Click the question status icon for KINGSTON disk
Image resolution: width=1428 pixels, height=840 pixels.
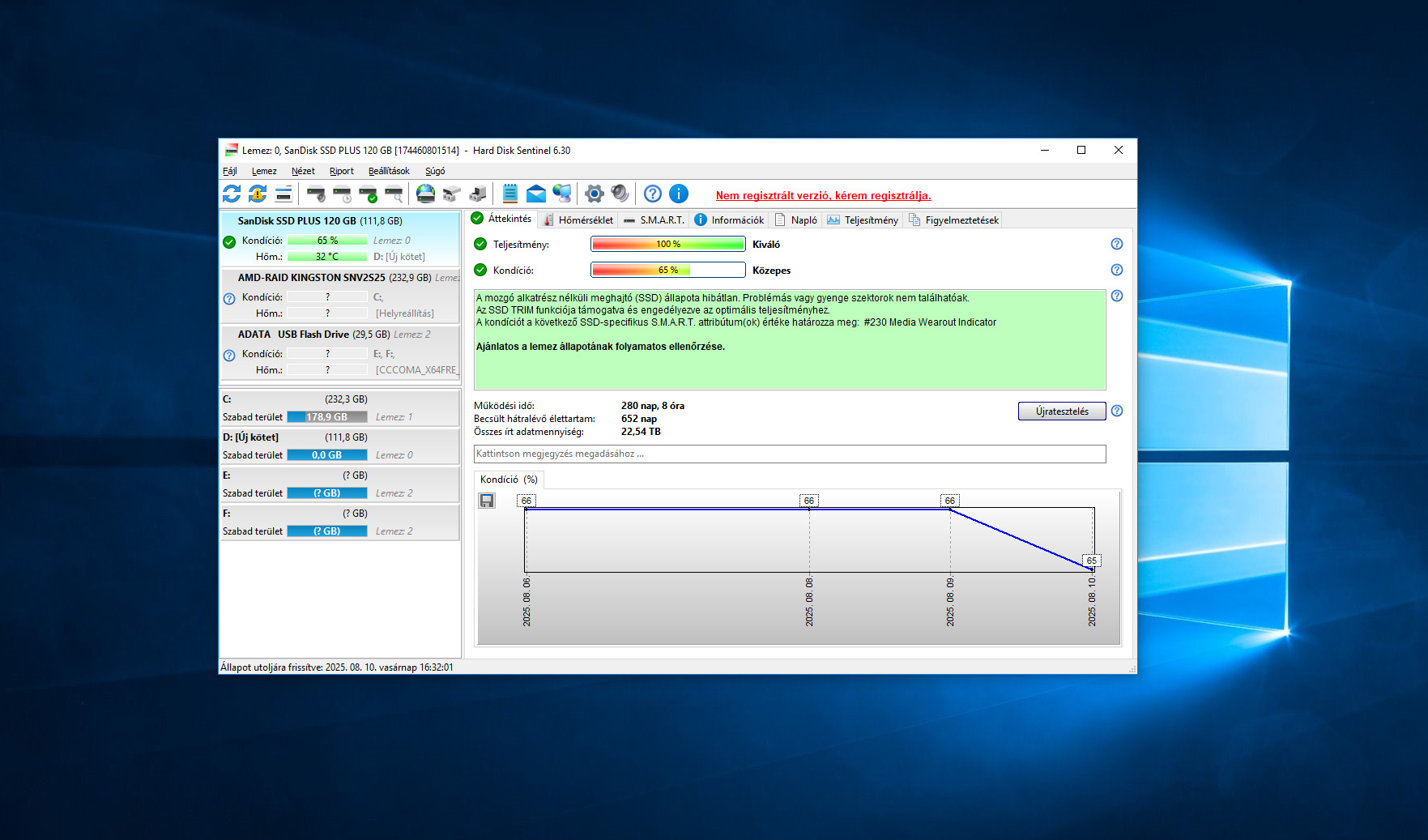coord(229,298)
